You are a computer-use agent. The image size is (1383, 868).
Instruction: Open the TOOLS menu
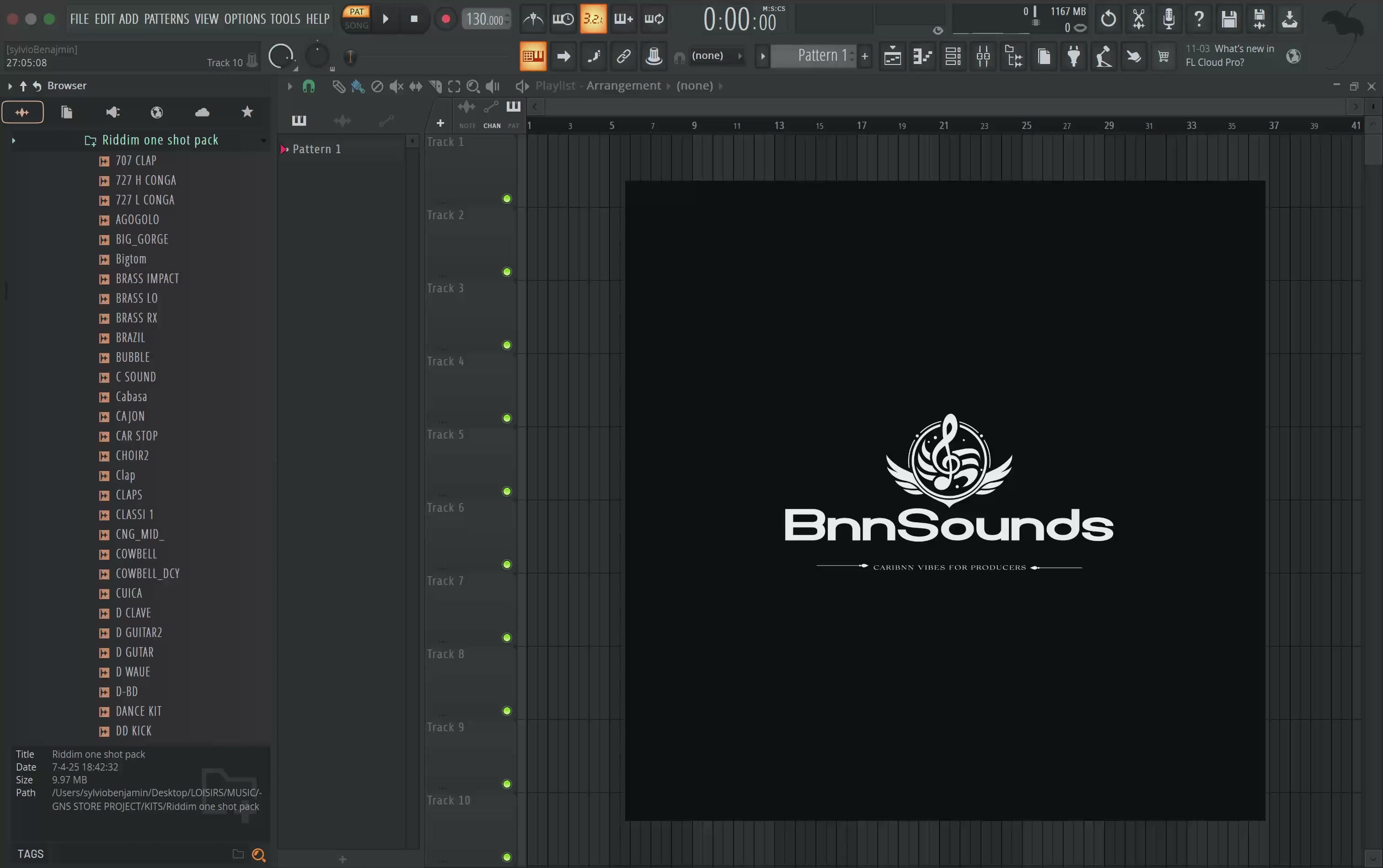tap(285, 19)
